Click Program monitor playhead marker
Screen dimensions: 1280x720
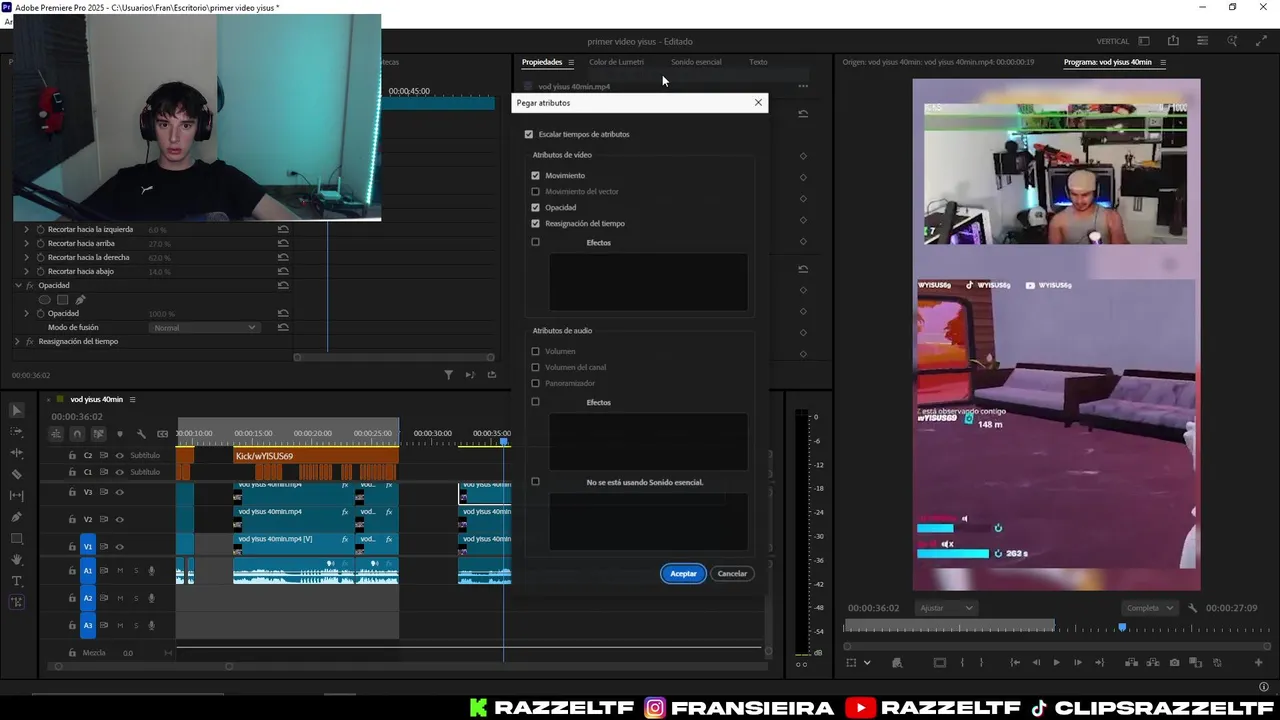(1122, 627)
